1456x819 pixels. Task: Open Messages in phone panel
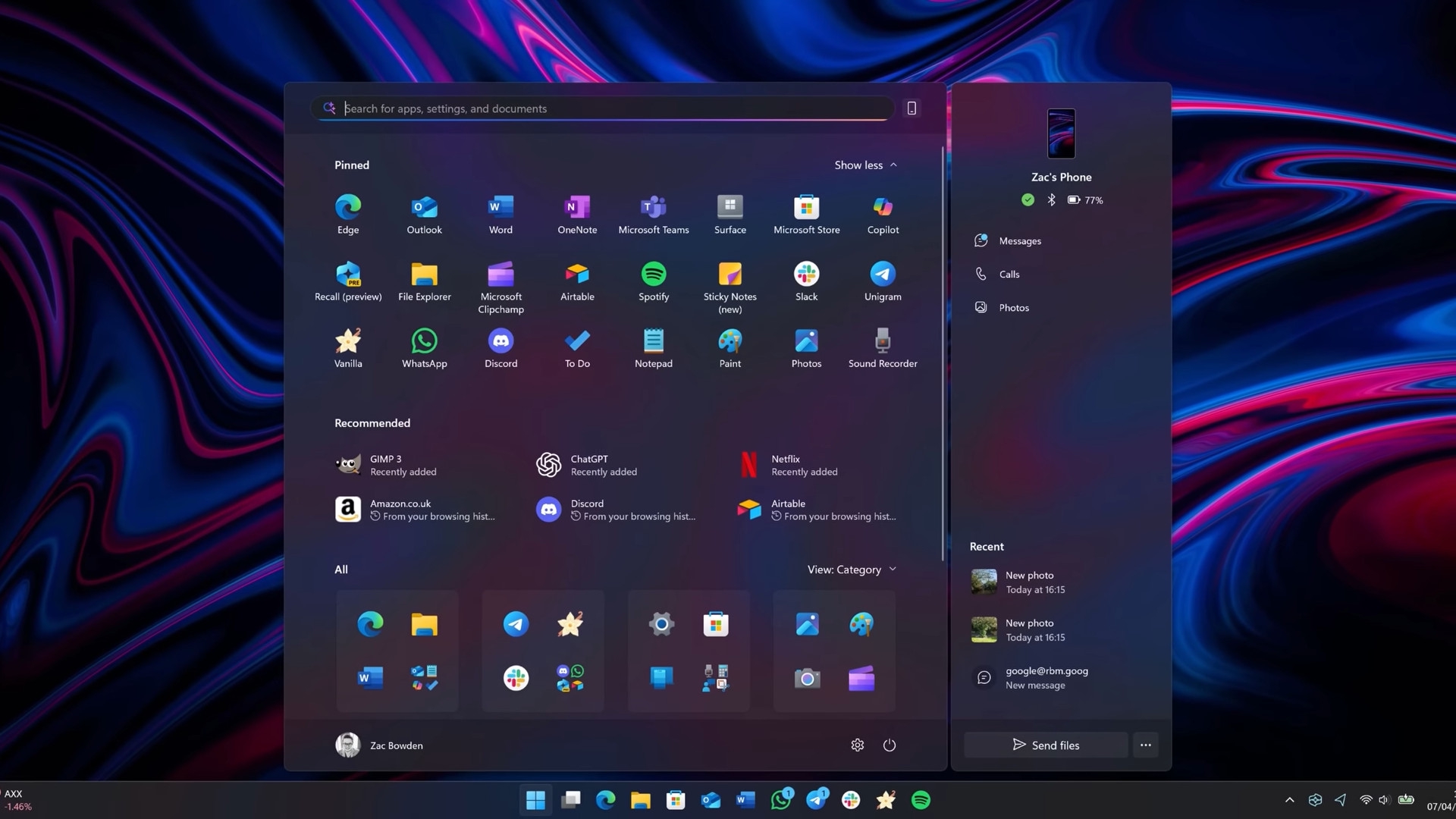[x=1019, y=241]
